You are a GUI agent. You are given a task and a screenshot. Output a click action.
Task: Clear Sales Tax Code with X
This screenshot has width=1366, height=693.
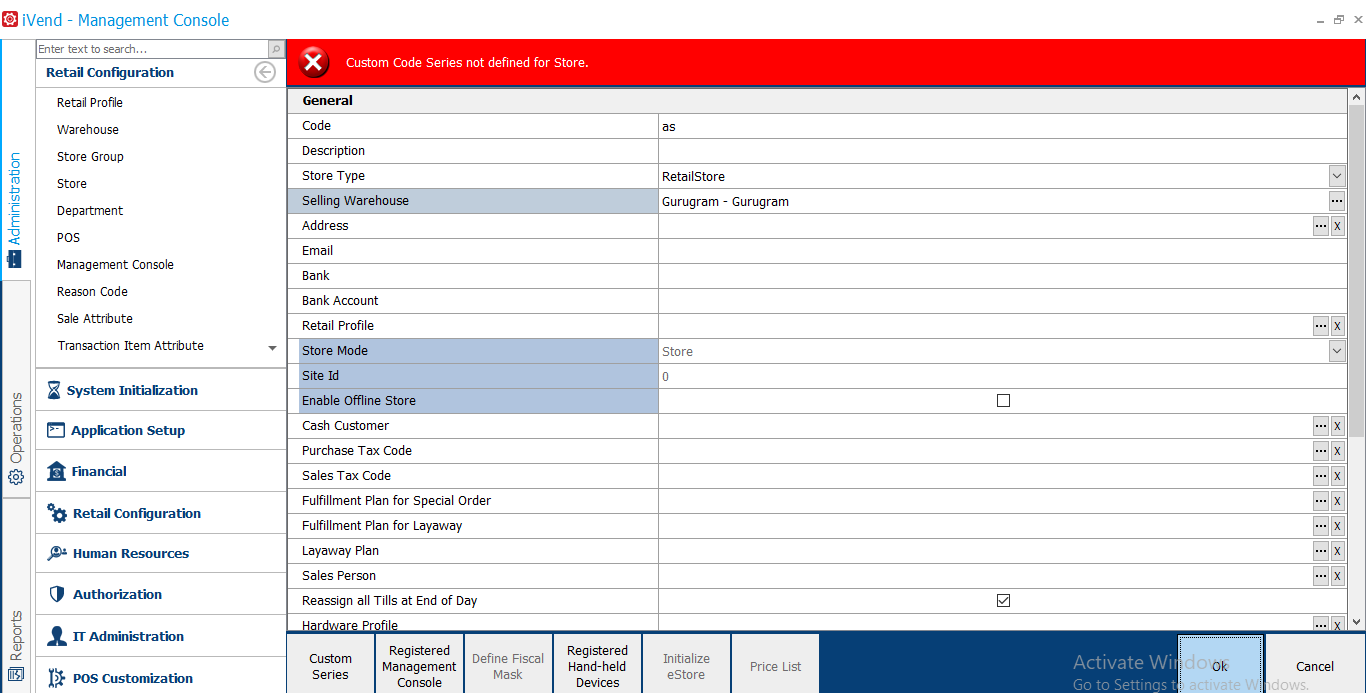point(1337,476)
